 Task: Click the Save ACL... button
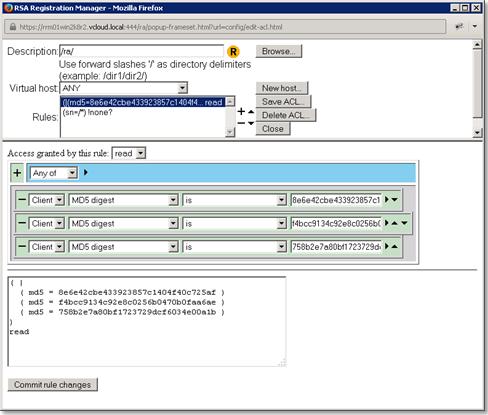(x=283, y=102)
